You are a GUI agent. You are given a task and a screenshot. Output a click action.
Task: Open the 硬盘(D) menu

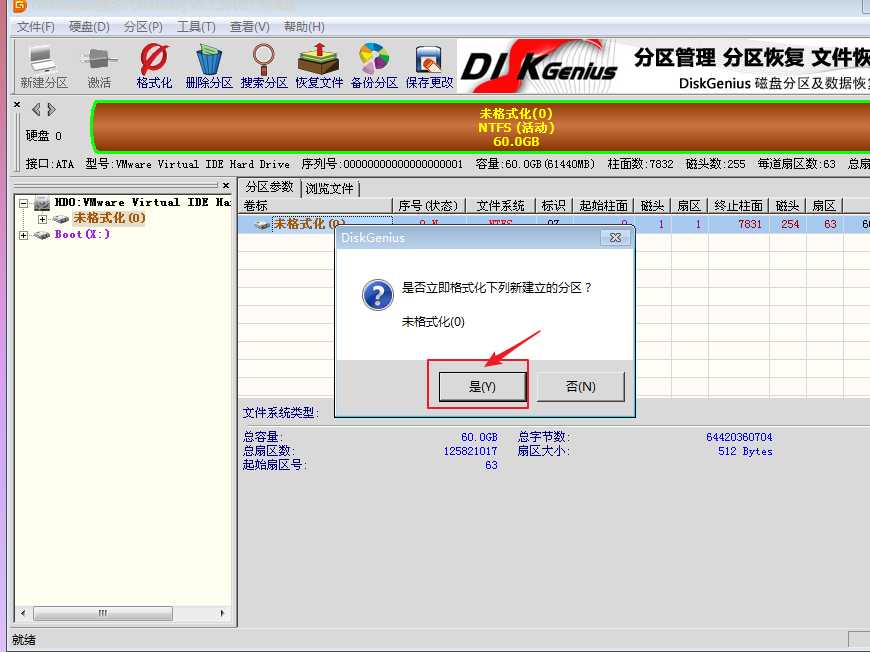(89, 27)
